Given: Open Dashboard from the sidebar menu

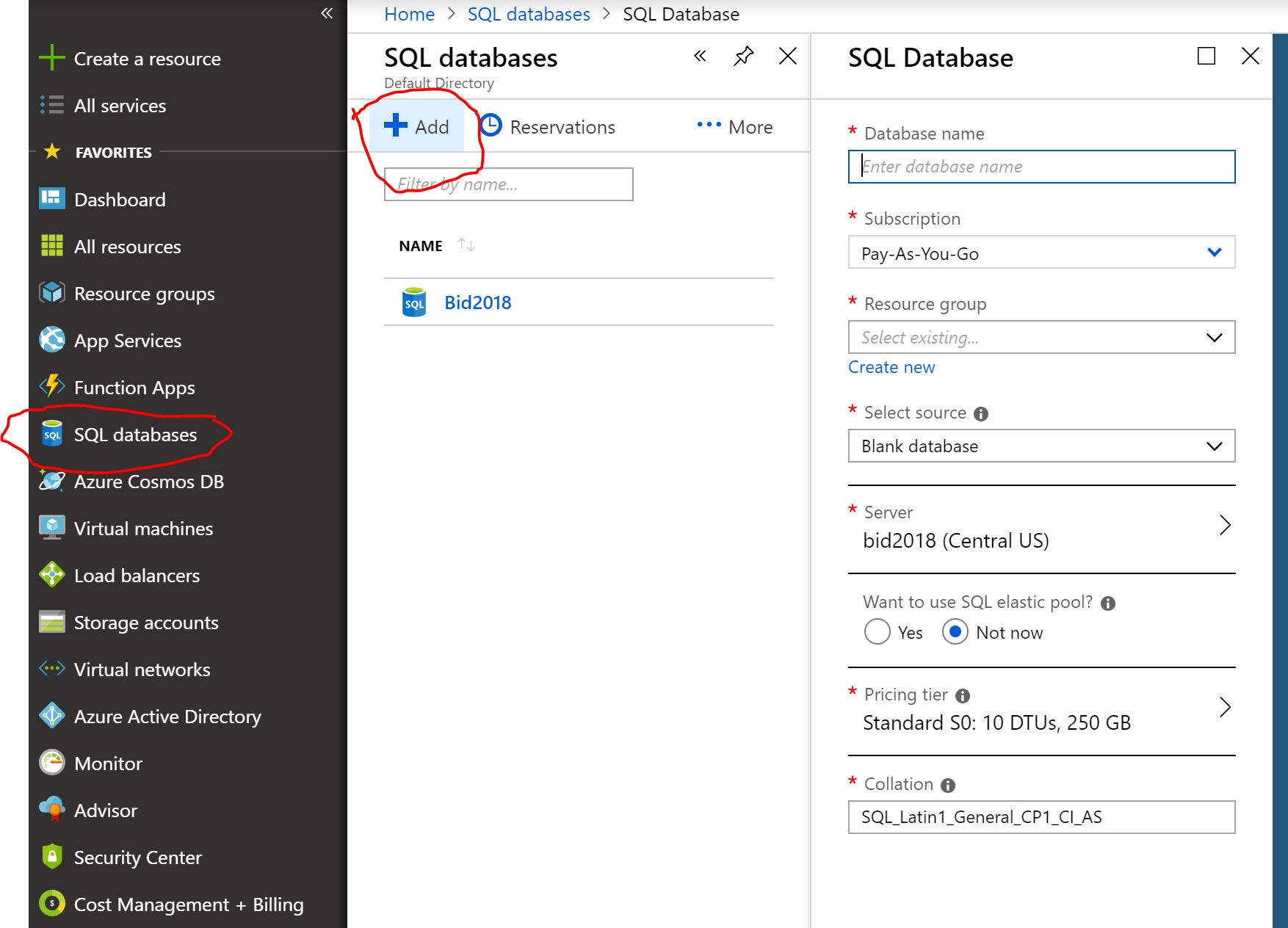Looking at the screenshot, I should (x=120, y=200).
